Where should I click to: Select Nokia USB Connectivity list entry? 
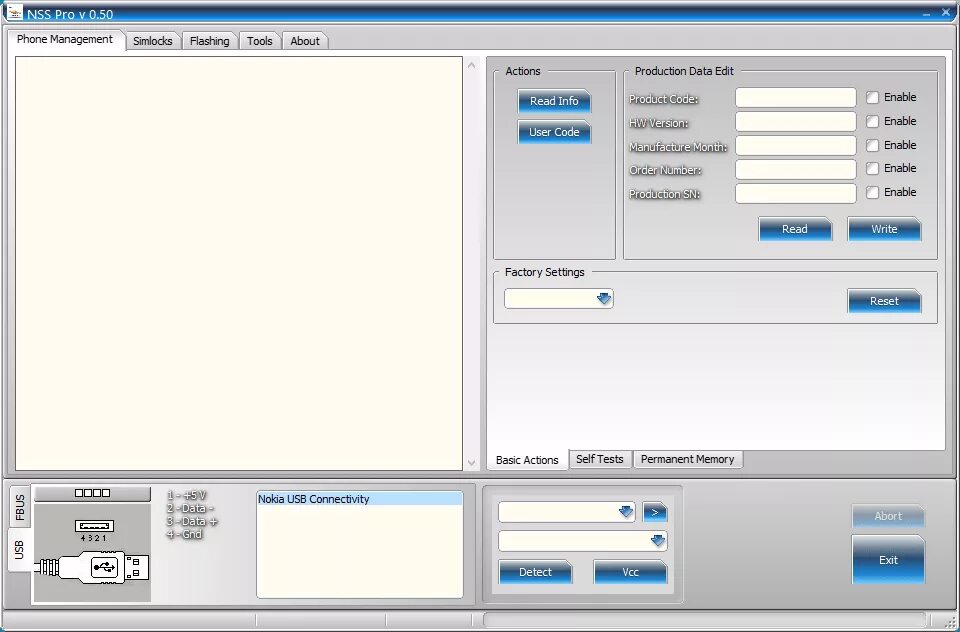pos(359,499)
